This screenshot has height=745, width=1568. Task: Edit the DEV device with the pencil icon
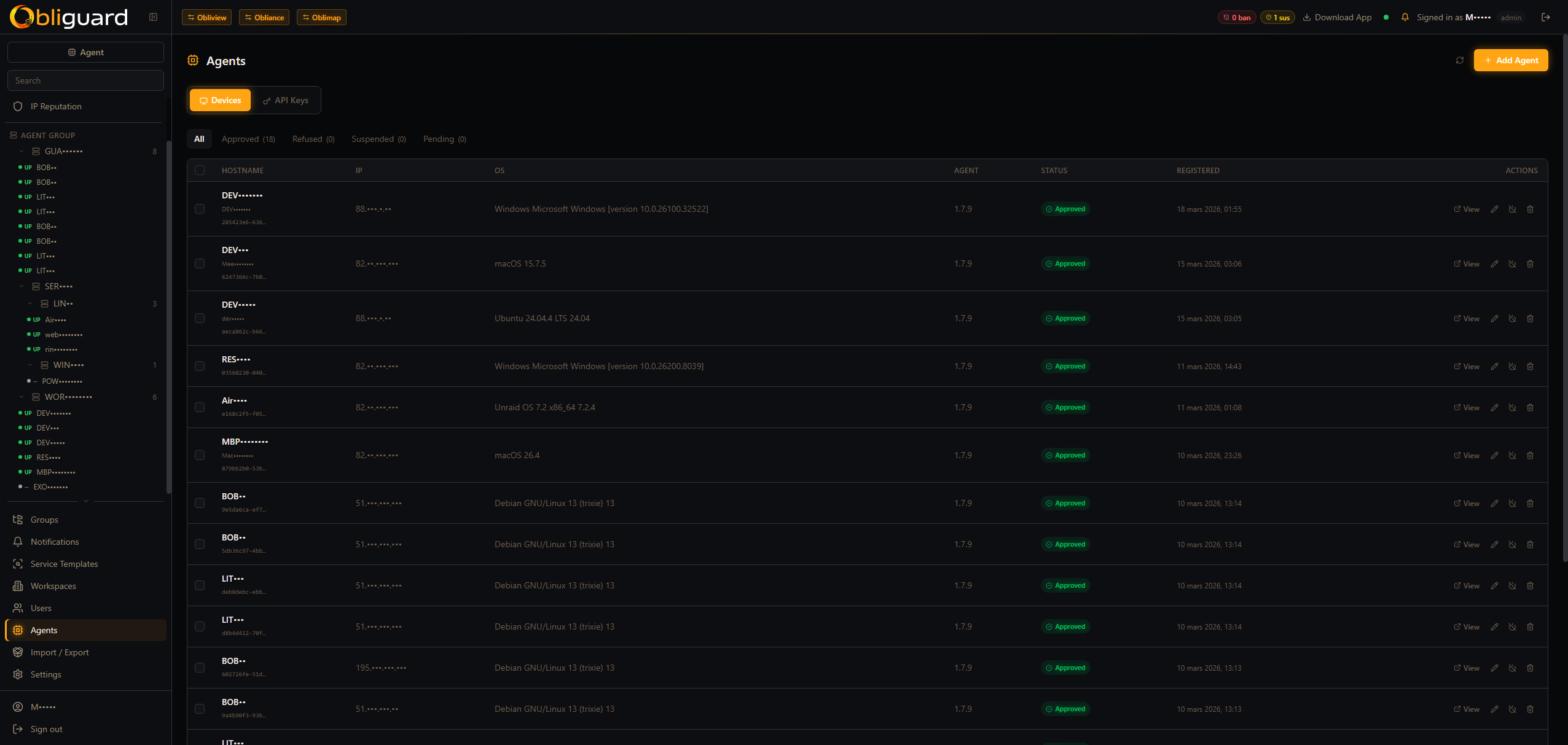(x=1494, y=209)
